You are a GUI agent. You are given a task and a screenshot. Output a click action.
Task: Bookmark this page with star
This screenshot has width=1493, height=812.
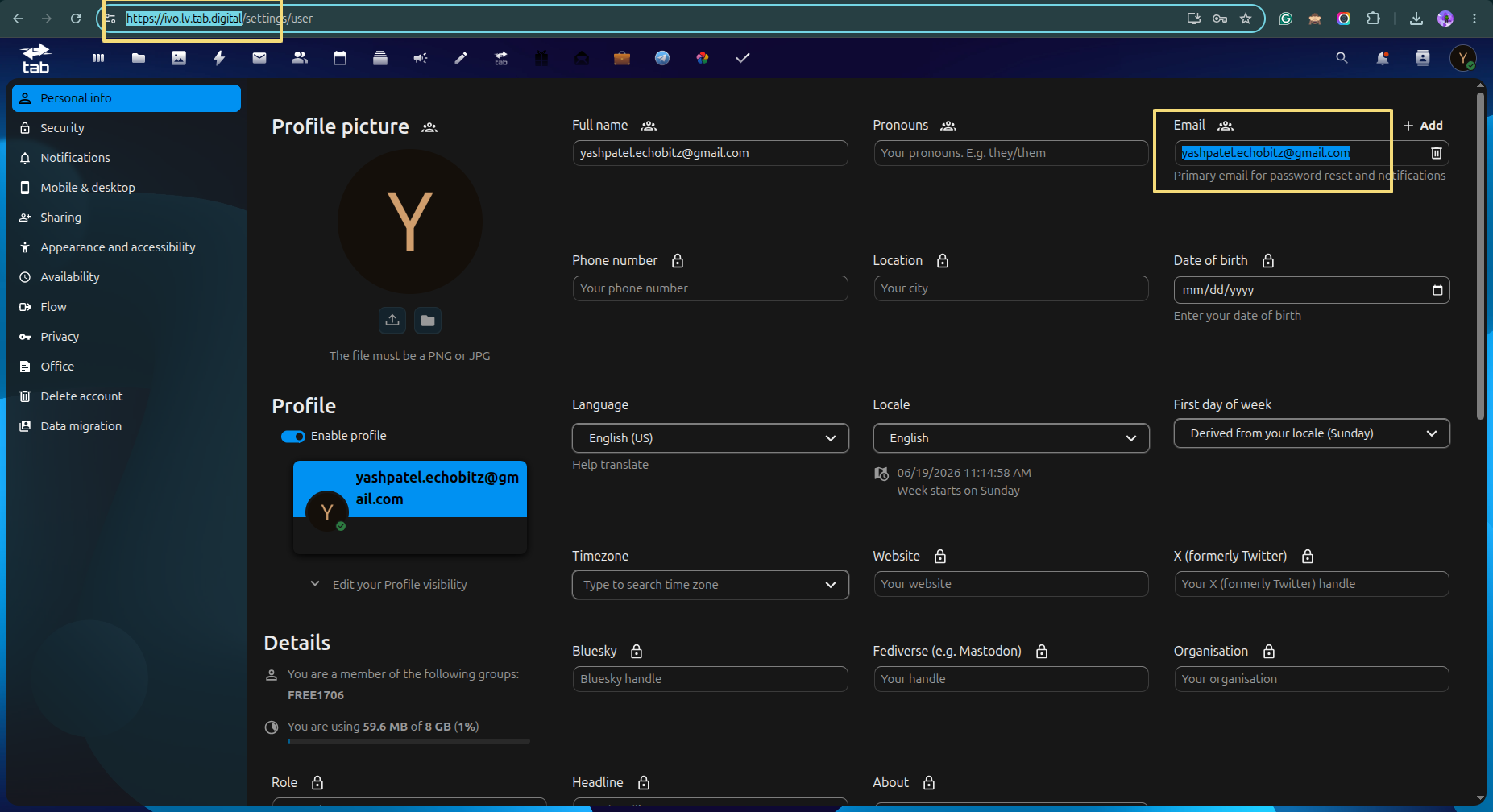(1246, 19)
